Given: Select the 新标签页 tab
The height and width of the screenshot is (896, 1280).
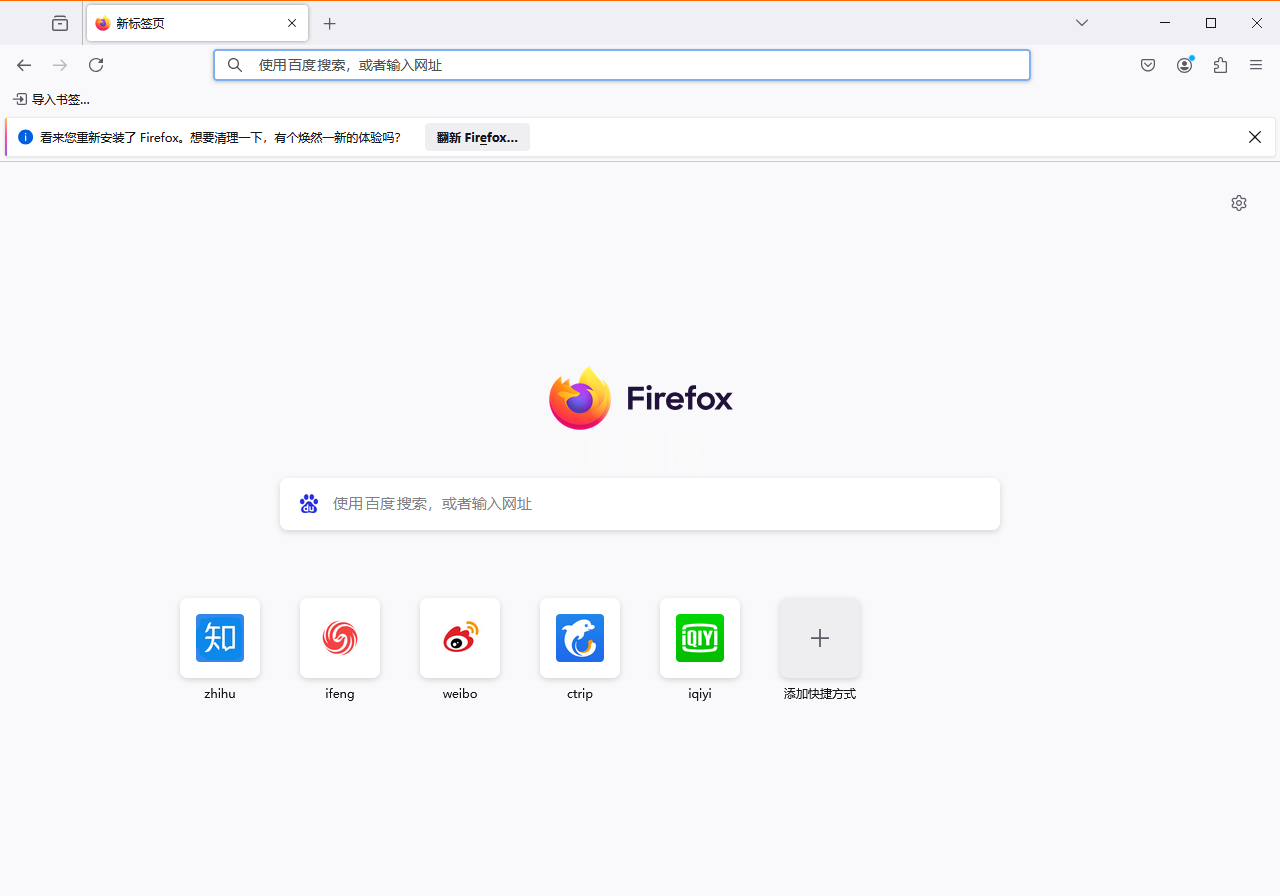Looking at the screenshot, I should click(x=197, y=23).
